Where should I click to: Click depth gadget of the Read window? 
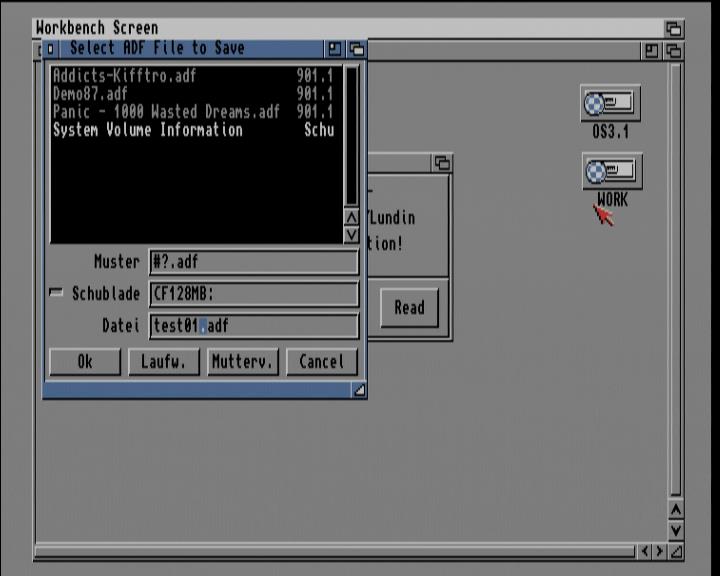tap(442, 163)
